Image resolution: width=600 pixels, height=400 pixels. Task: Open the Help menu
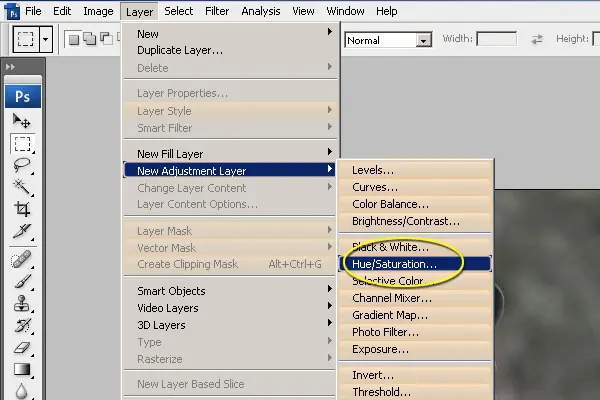[x=386, y=11]
